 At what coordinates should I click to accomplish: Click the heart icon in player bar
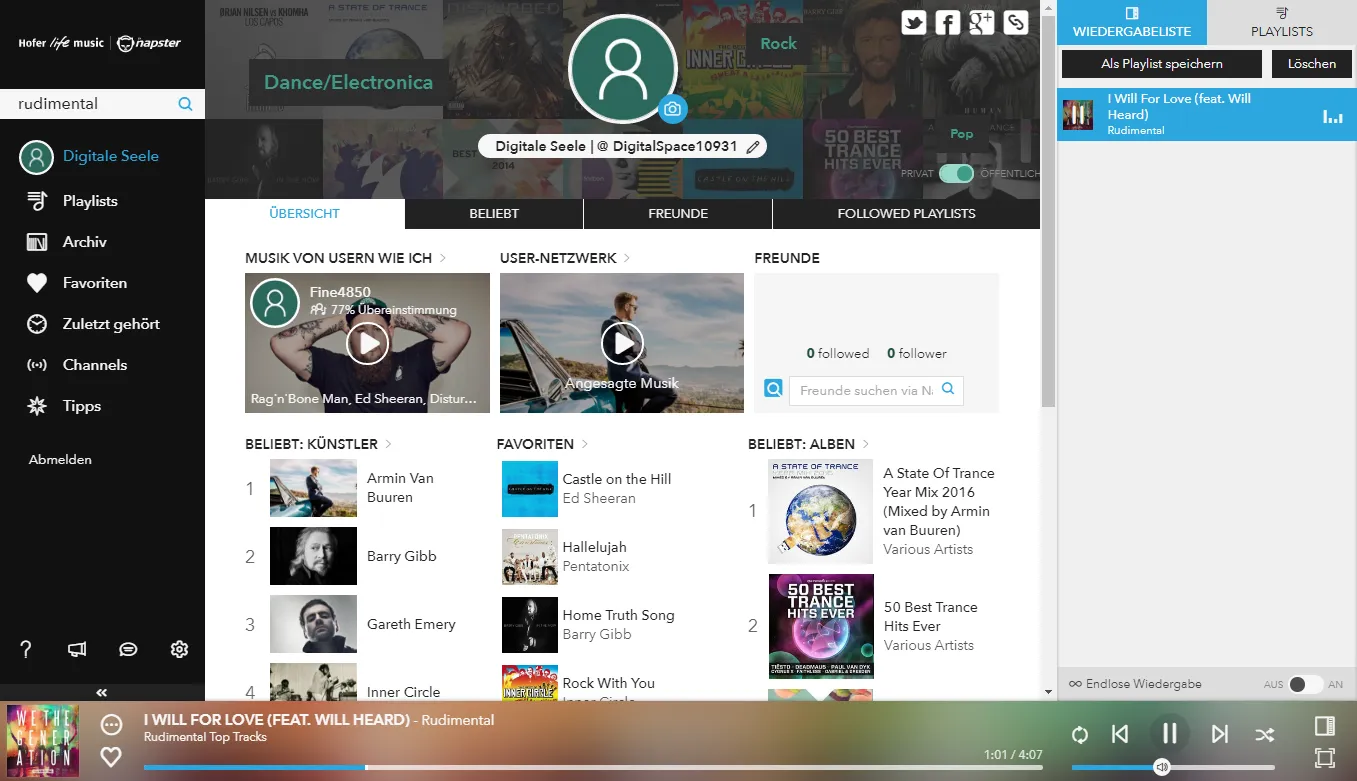(x=111, y=757)
